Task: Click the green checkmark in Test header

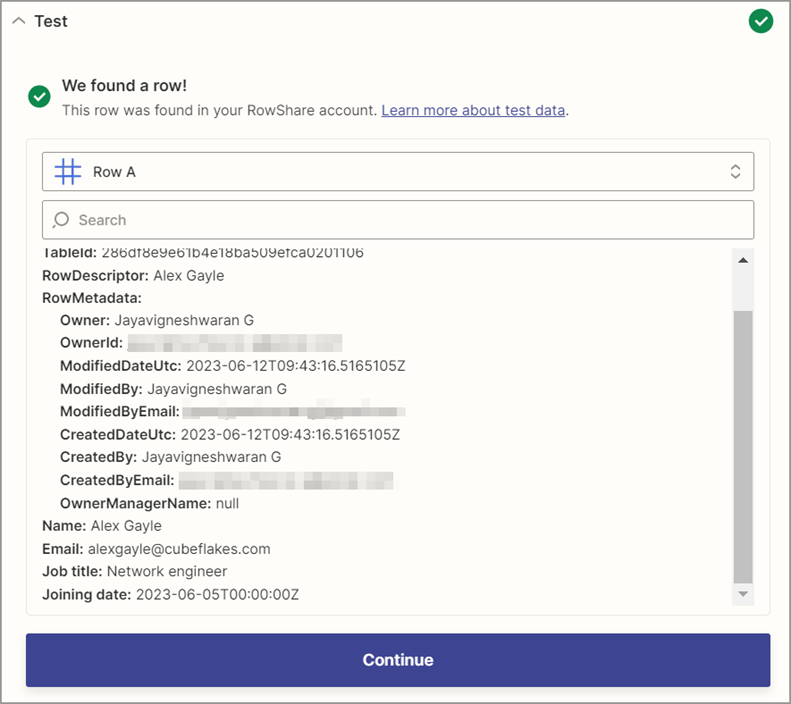Action: [x=761, y=21]
